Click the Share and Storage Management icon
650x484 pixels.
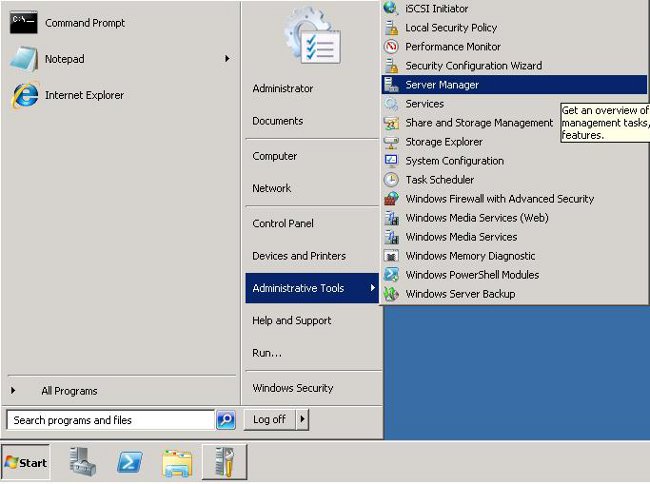[391, 123]
